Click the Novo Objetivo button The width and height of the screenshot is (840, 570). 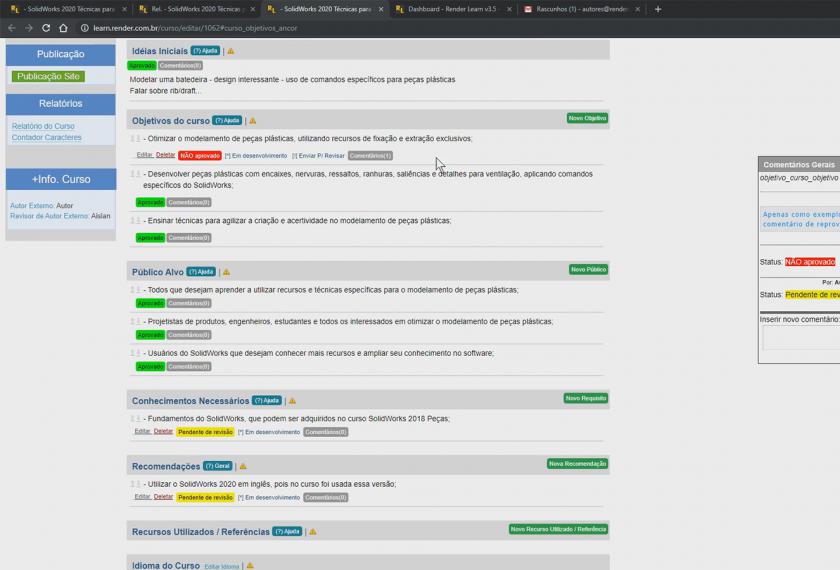(x=587, y=118)
